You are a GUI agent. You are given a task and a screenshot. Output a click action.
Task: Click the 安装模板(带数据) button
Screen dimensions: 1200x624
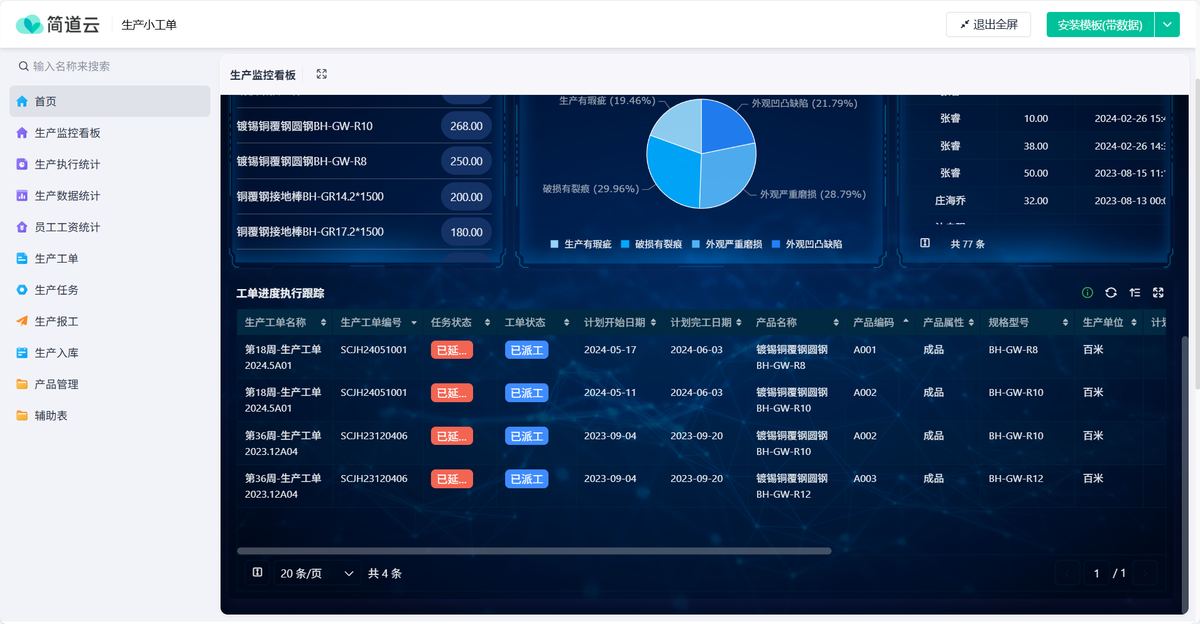(1099, 25)
